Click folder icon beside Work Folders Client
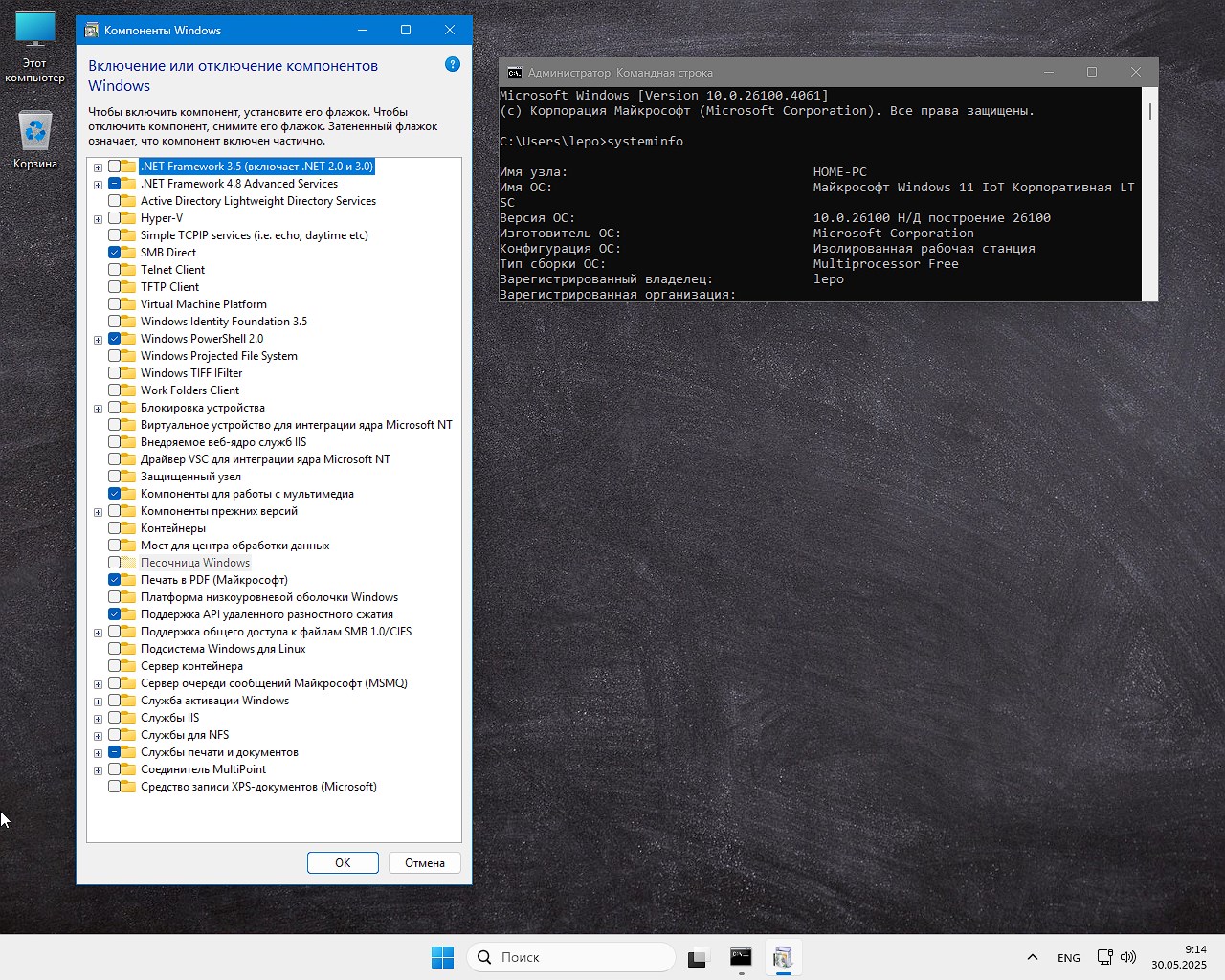Image resolution: width=1225 pixels, height=980 pixels. click(x=128, y=390)
